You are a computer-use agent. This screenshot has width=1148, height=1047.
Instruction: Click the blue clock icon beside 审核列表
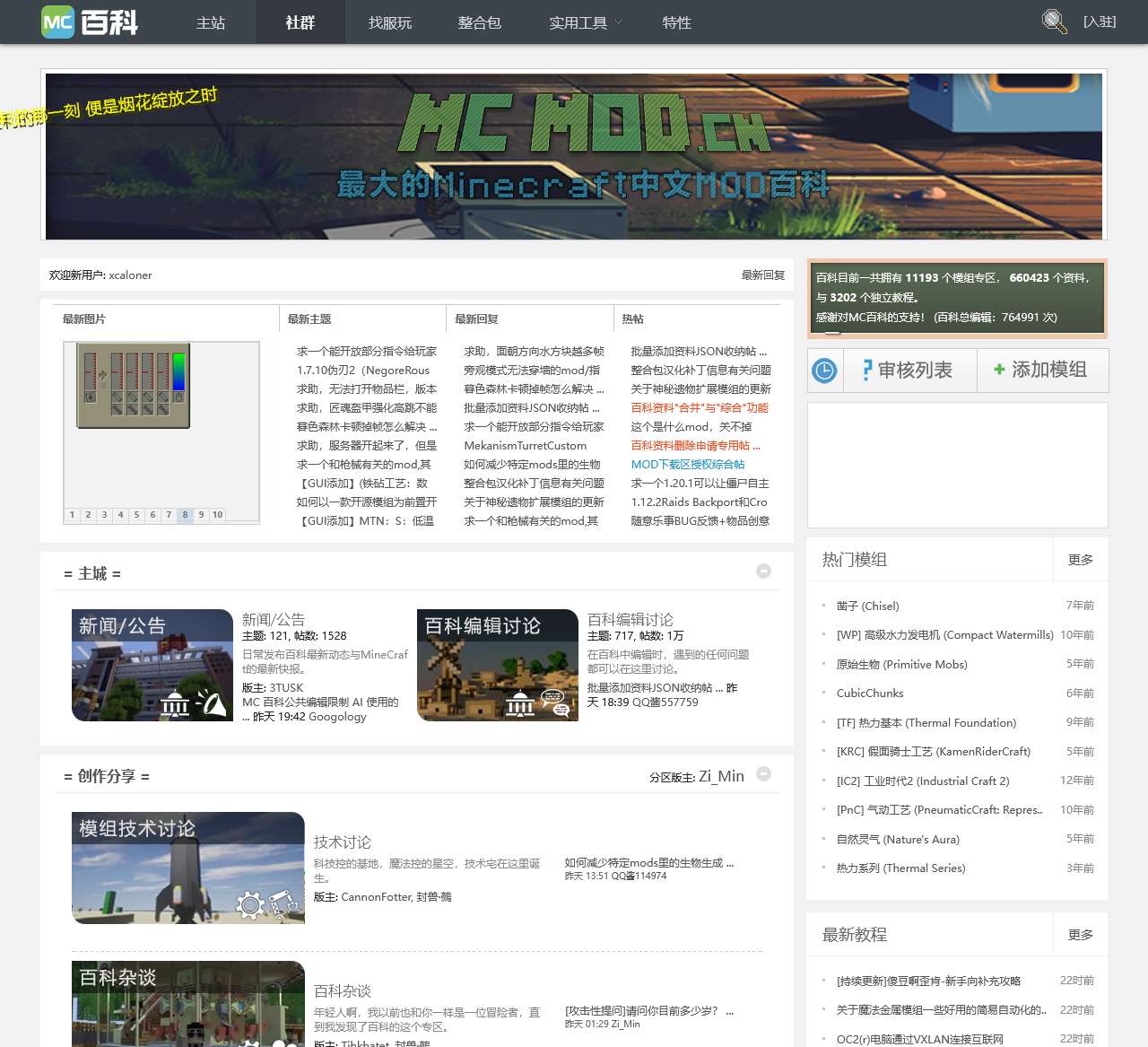point(824,370)
